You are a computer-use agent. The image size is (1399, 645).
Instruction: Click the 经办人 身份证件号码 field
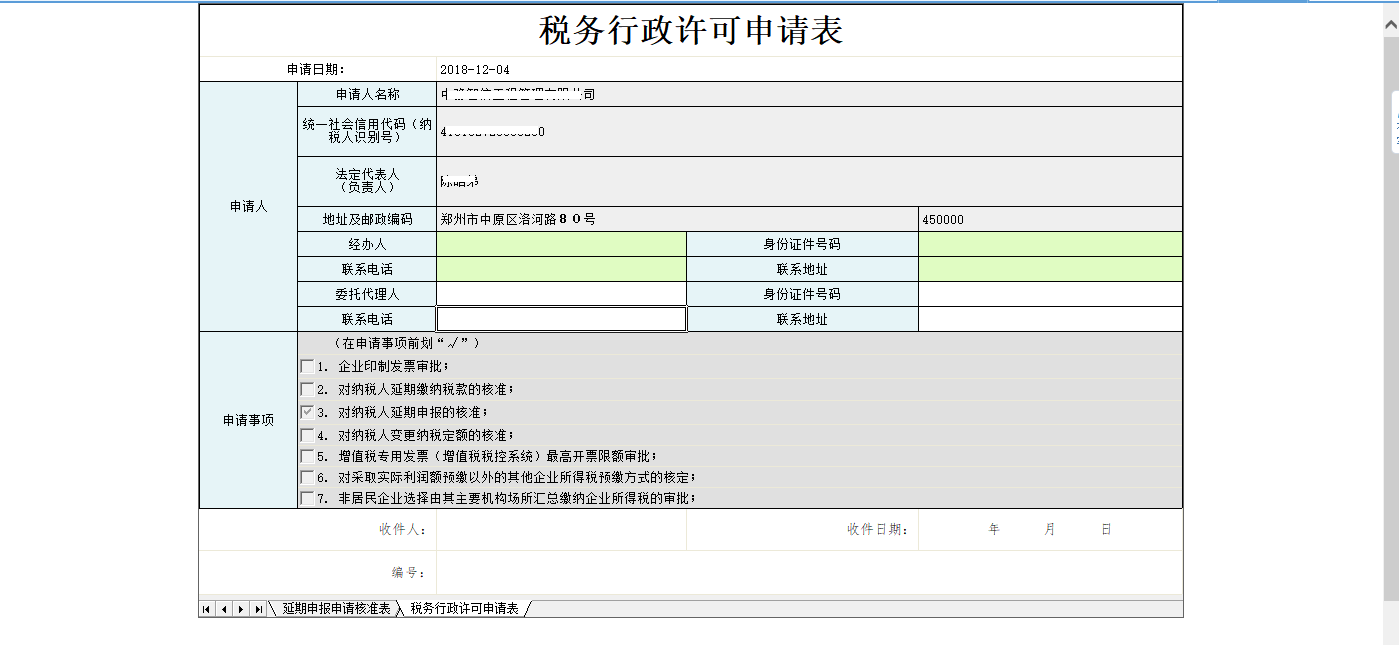pyautogui.click(x=1048, y=243)
